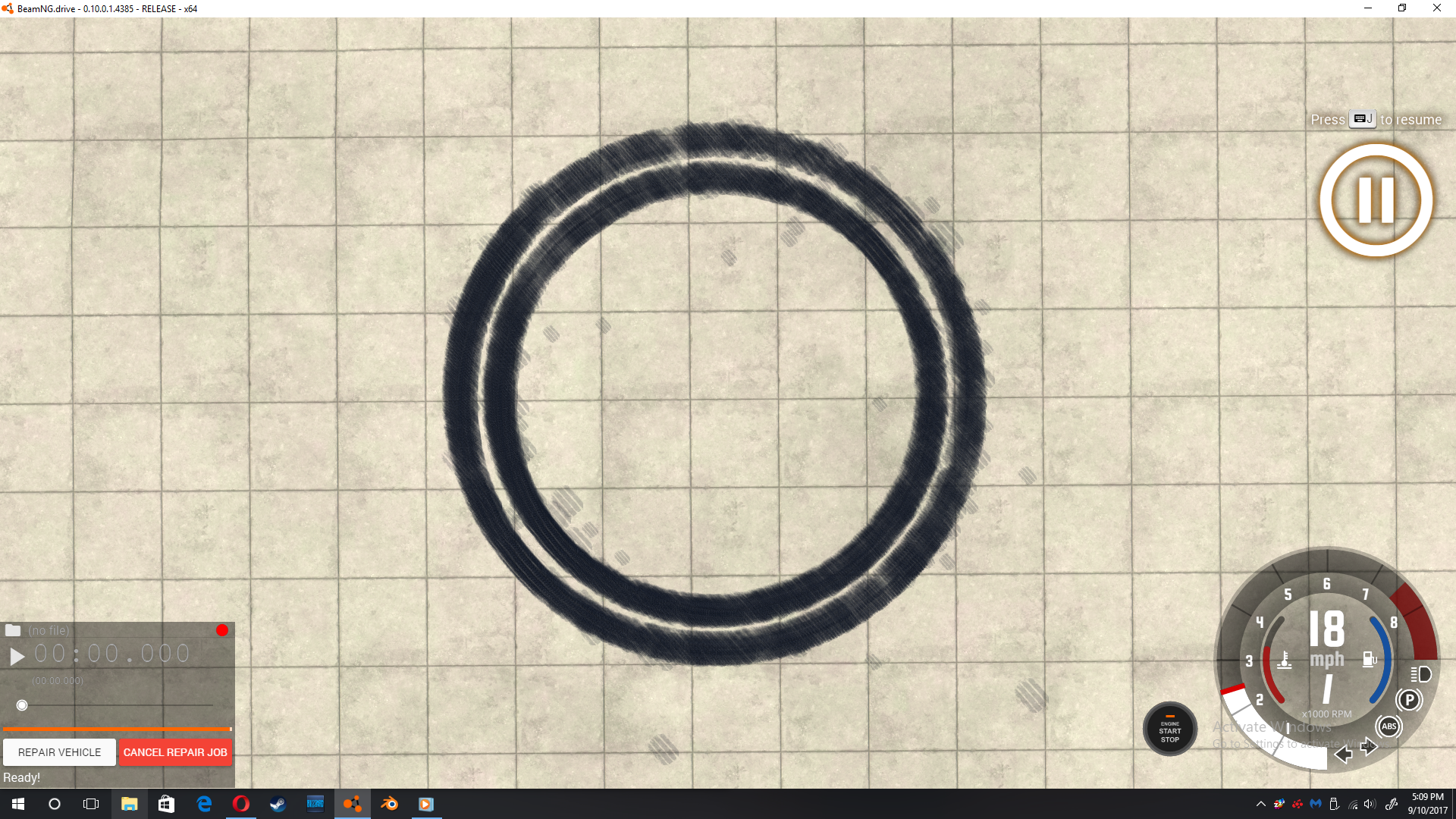Click the (no file) replay label
The height and width of the screenshot is (819, 1456).
49,630
